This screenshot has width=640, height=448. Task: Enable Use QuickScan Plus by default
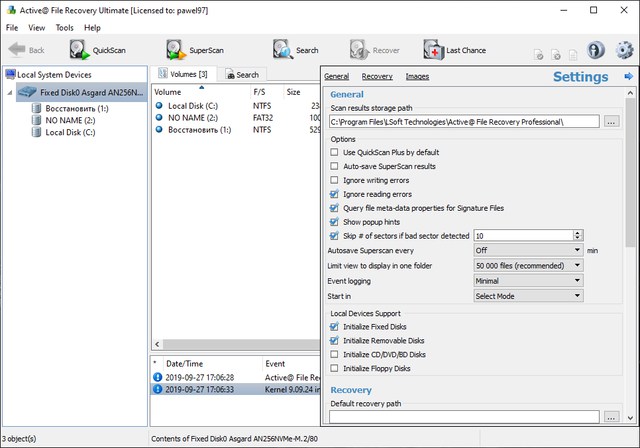point(334,152)
